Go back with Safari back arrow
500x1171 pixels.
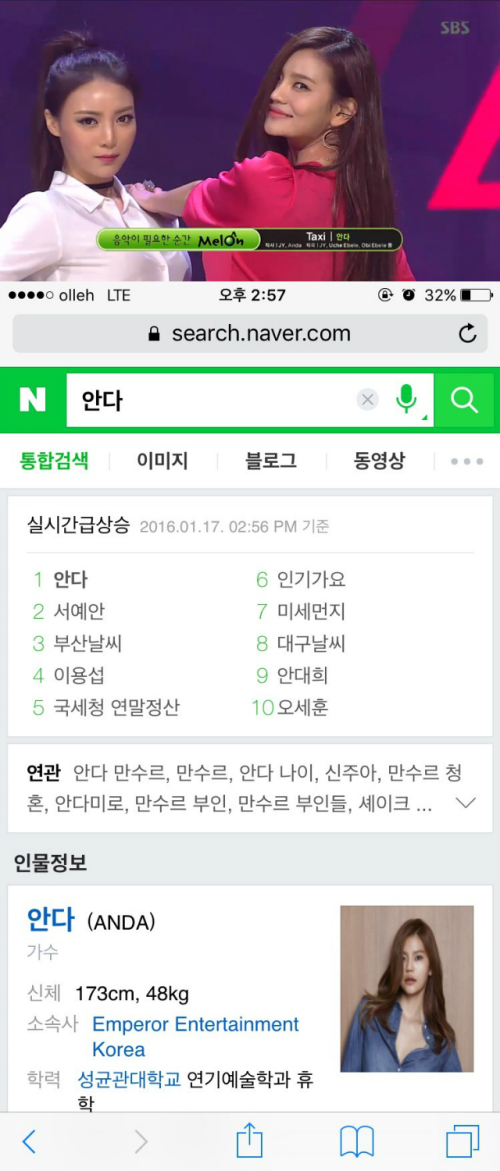coord(28,1140)
